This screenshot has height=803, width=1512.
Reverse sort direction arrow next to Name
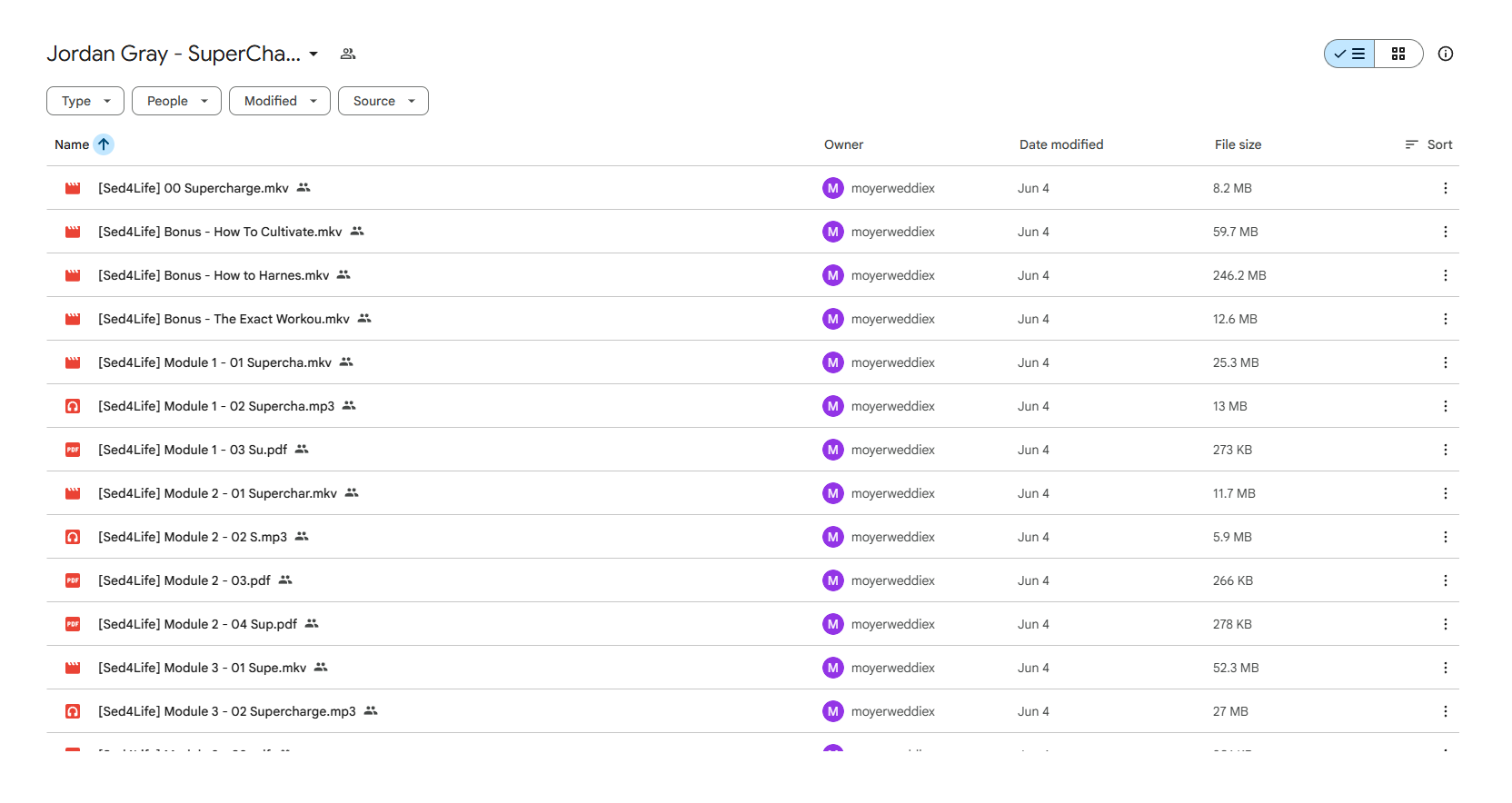104,144
